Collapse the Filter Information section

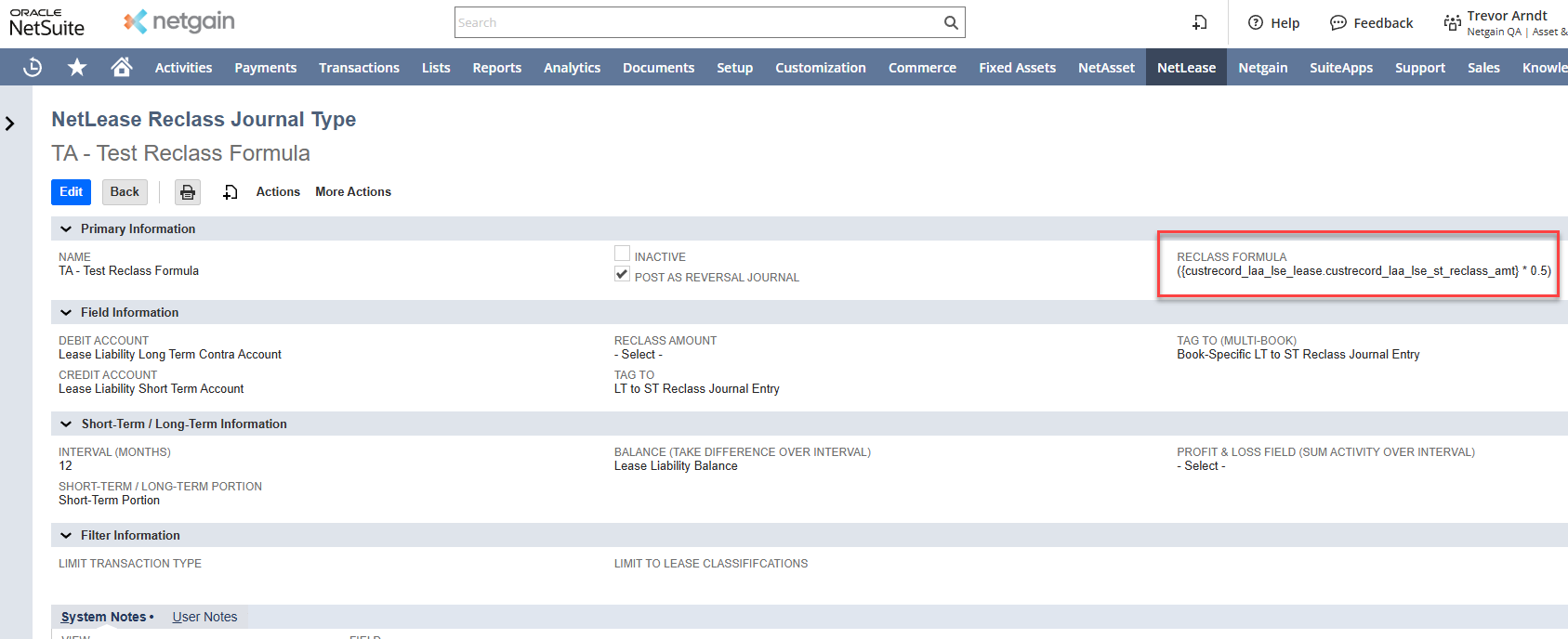(x=66, y=536)
